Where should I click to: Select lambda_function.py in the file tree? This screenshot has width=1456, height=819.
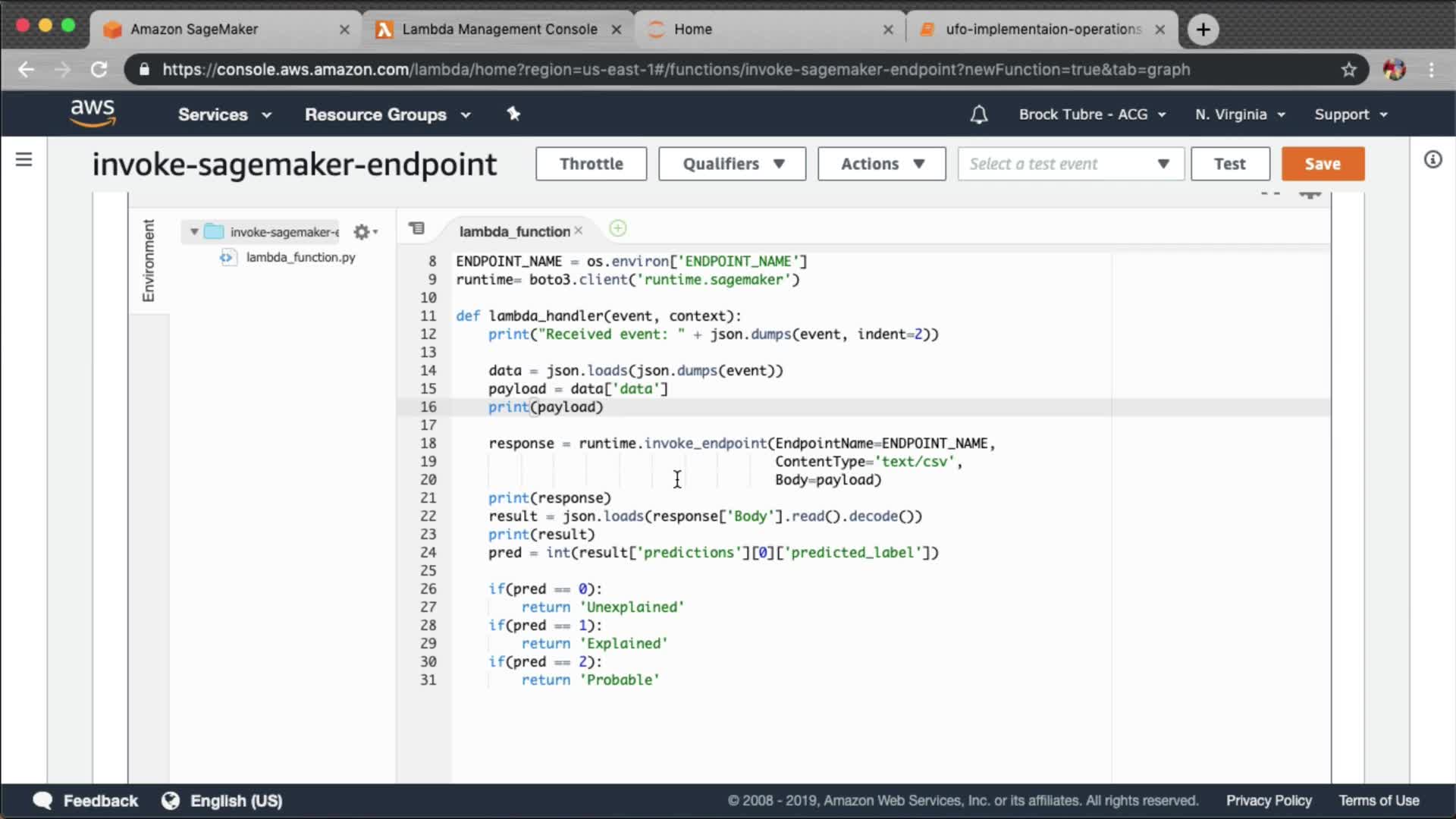click(x=300, y=257)
